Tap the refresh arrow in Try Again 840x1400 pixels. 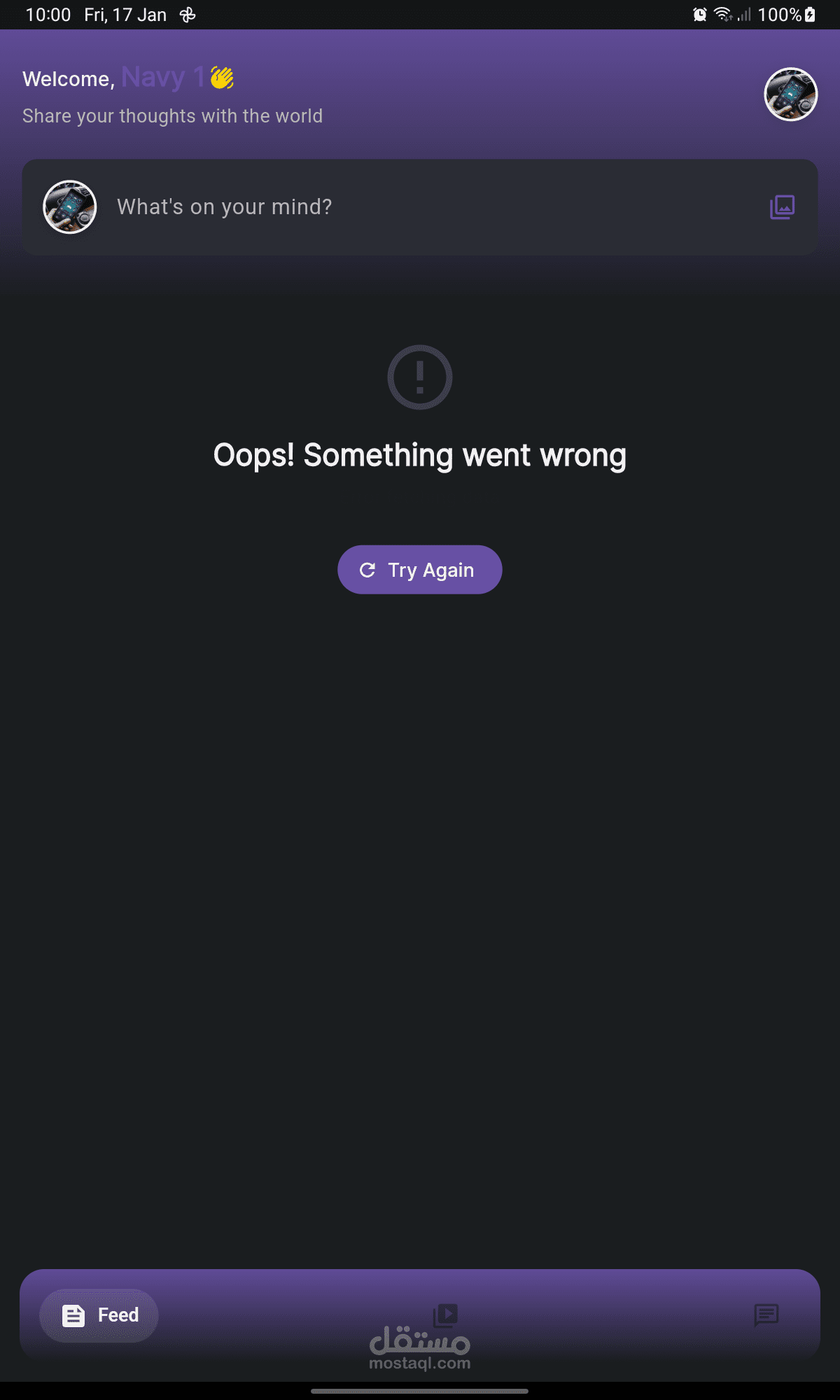[367, 570]
